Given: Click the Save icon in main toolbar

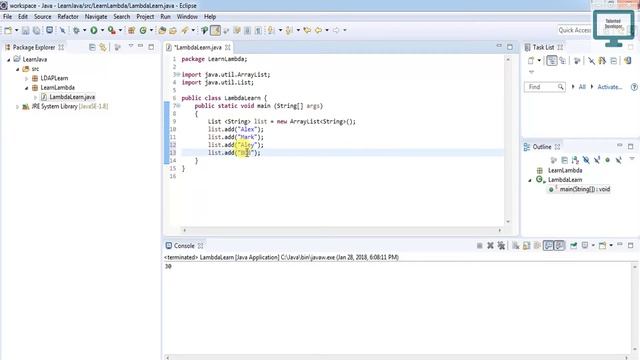Looking at the screenshot, I should (25, 30).
